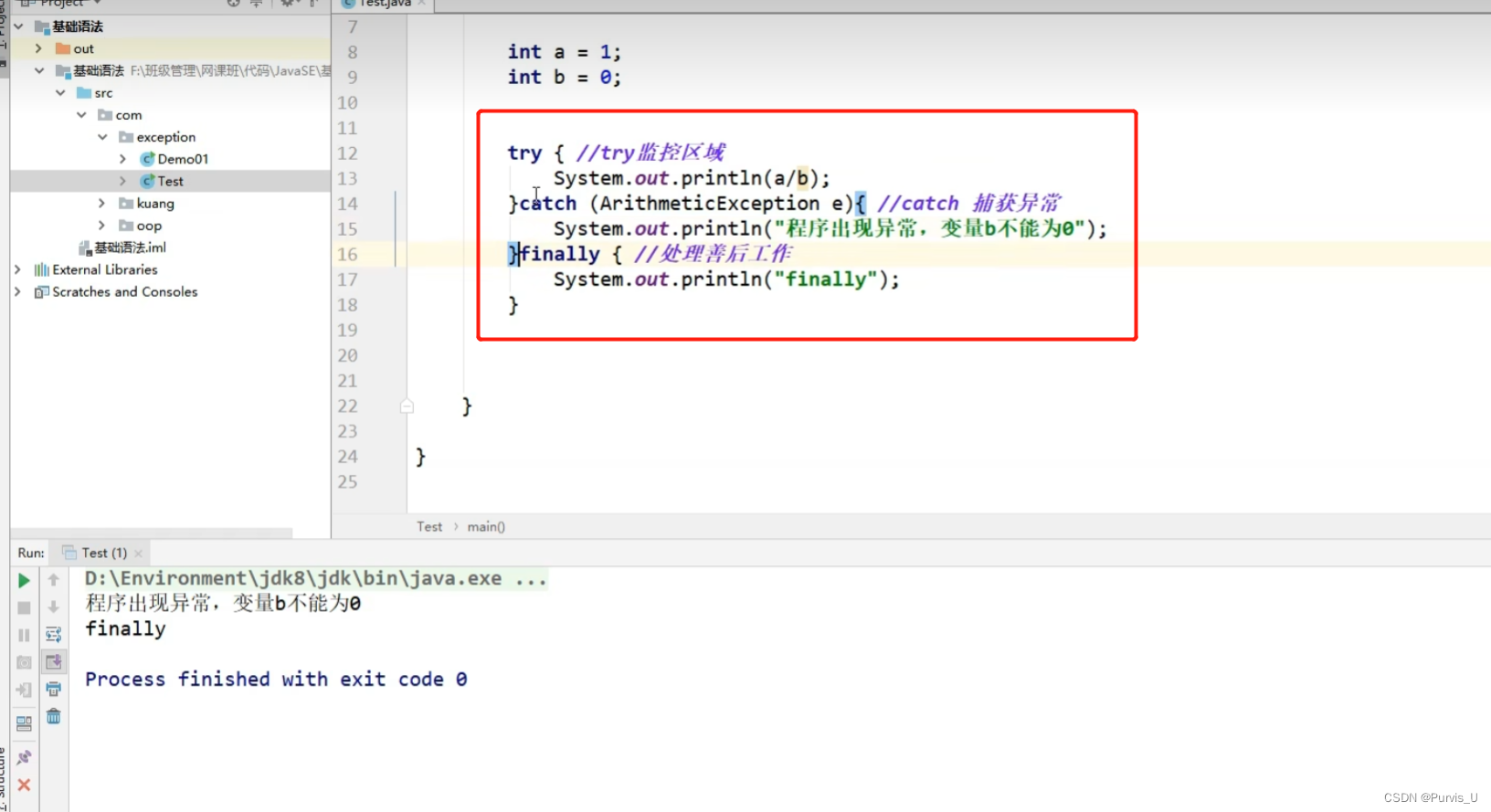Screen dimensions: 1491x812
Task: Toggle the Pin Tab pushpin
Action: tap(24, 757)
